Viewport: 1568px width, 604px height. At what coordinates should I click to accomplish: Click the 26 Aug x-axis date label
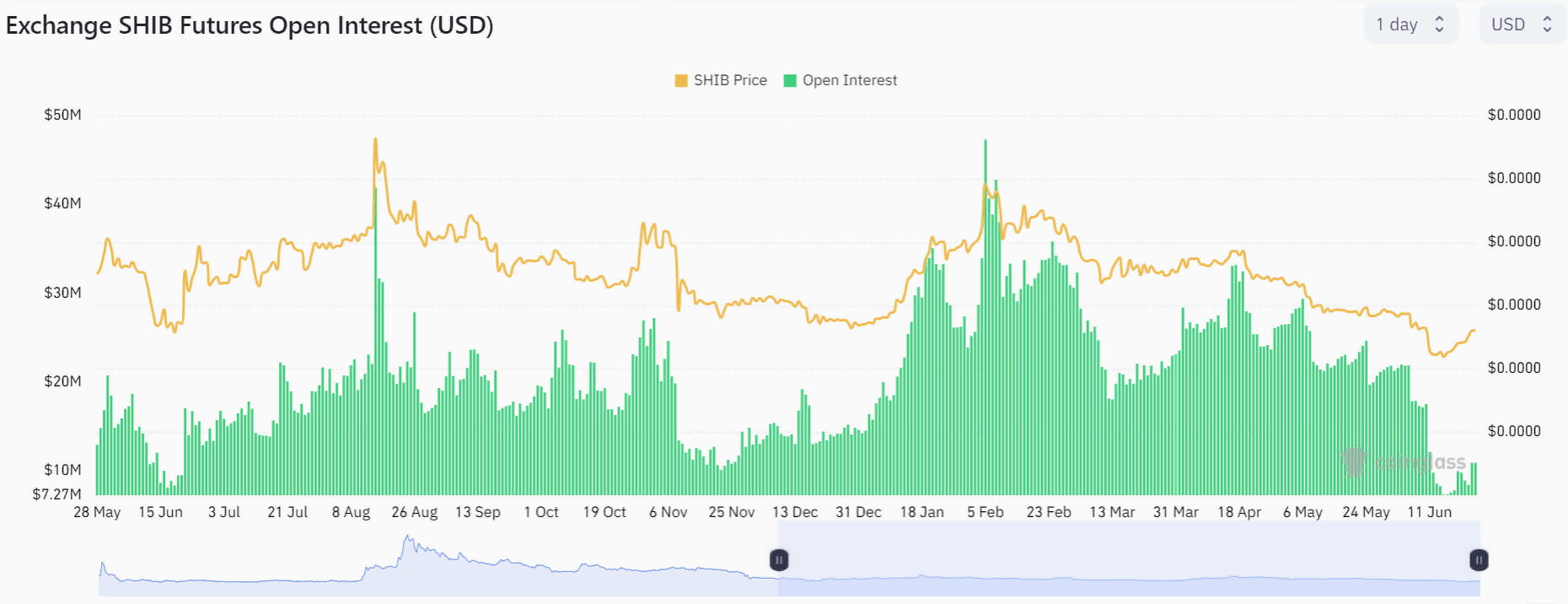click(415, 512)
